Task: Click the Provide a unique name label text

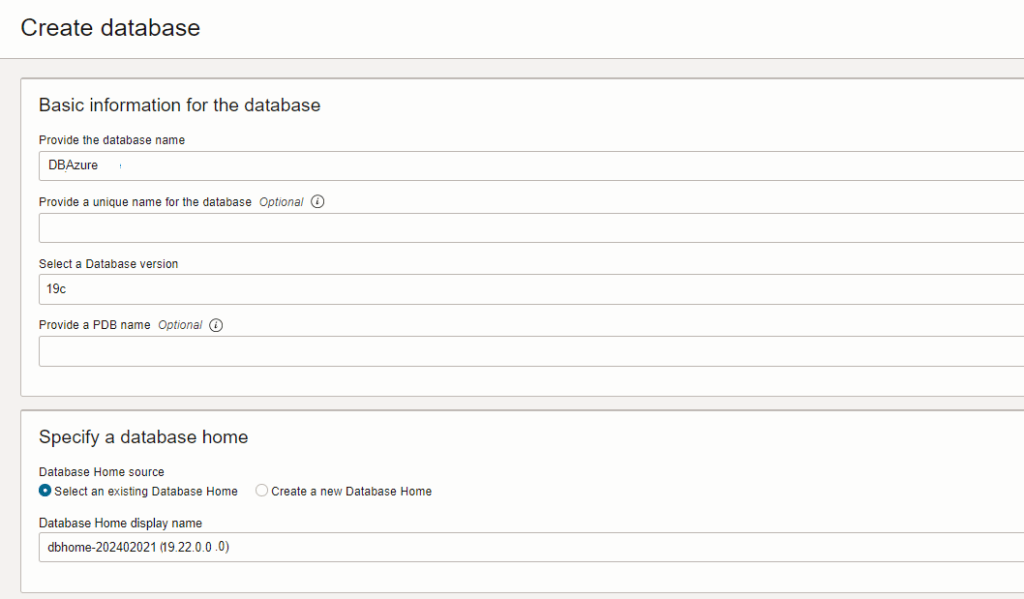Action: coord(145,202)
